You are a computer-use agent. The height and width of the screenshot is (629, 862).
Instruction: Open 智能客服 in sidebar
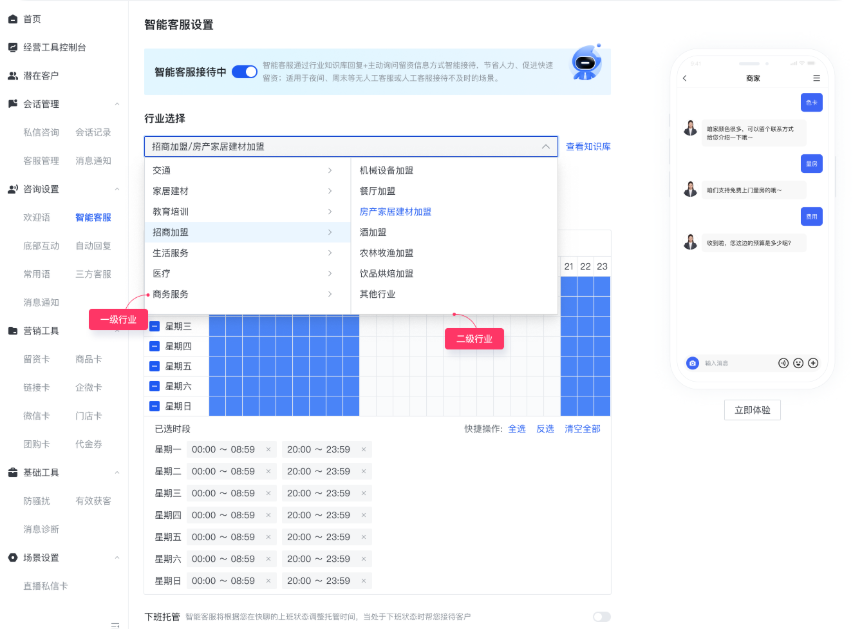(93, 218)
